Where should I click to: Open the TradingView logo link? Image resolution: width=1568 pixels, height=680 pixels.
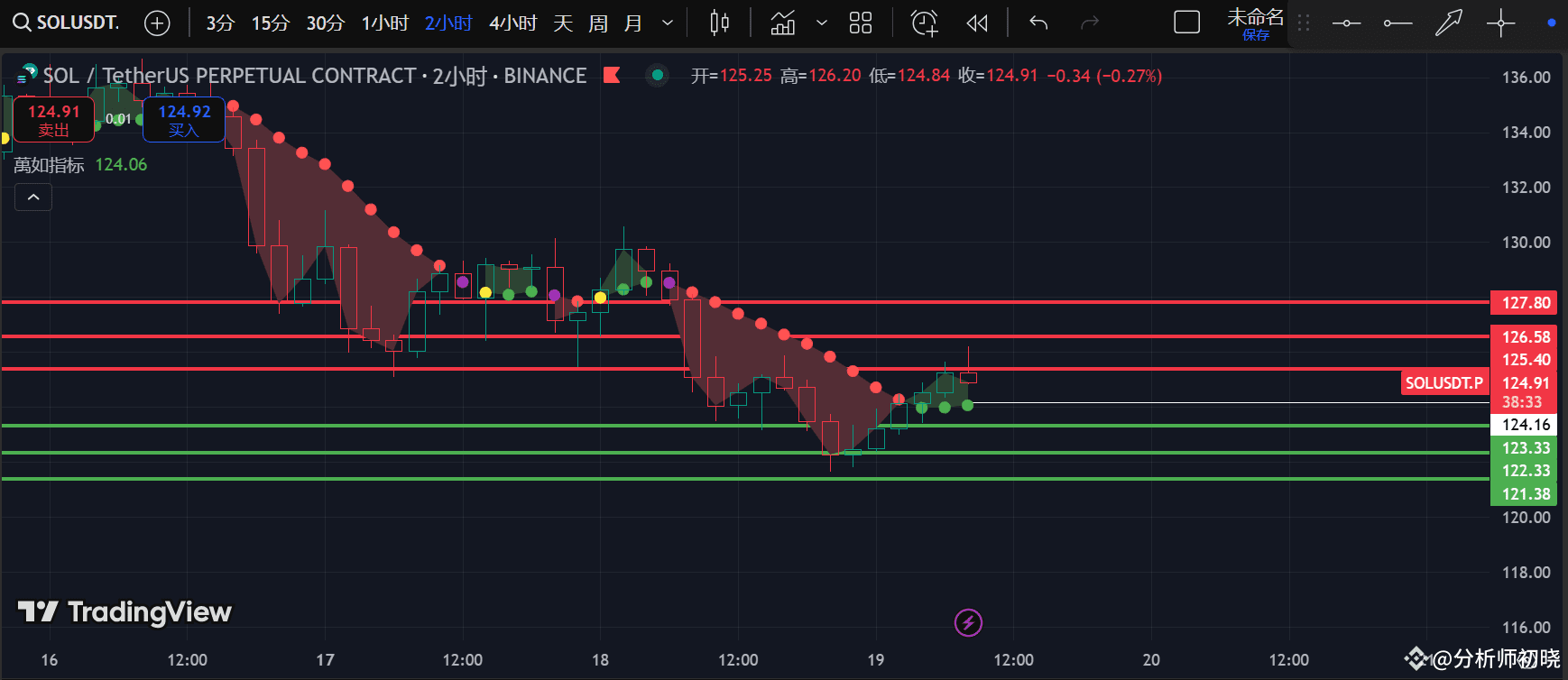click(x=125, y=612)
